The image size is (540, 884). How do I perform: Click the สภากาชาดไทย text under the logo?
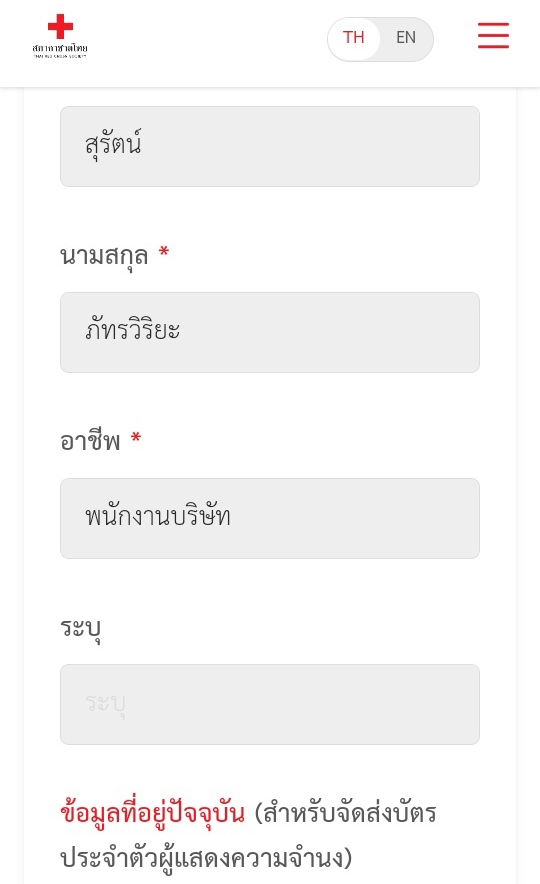point(60,48)
